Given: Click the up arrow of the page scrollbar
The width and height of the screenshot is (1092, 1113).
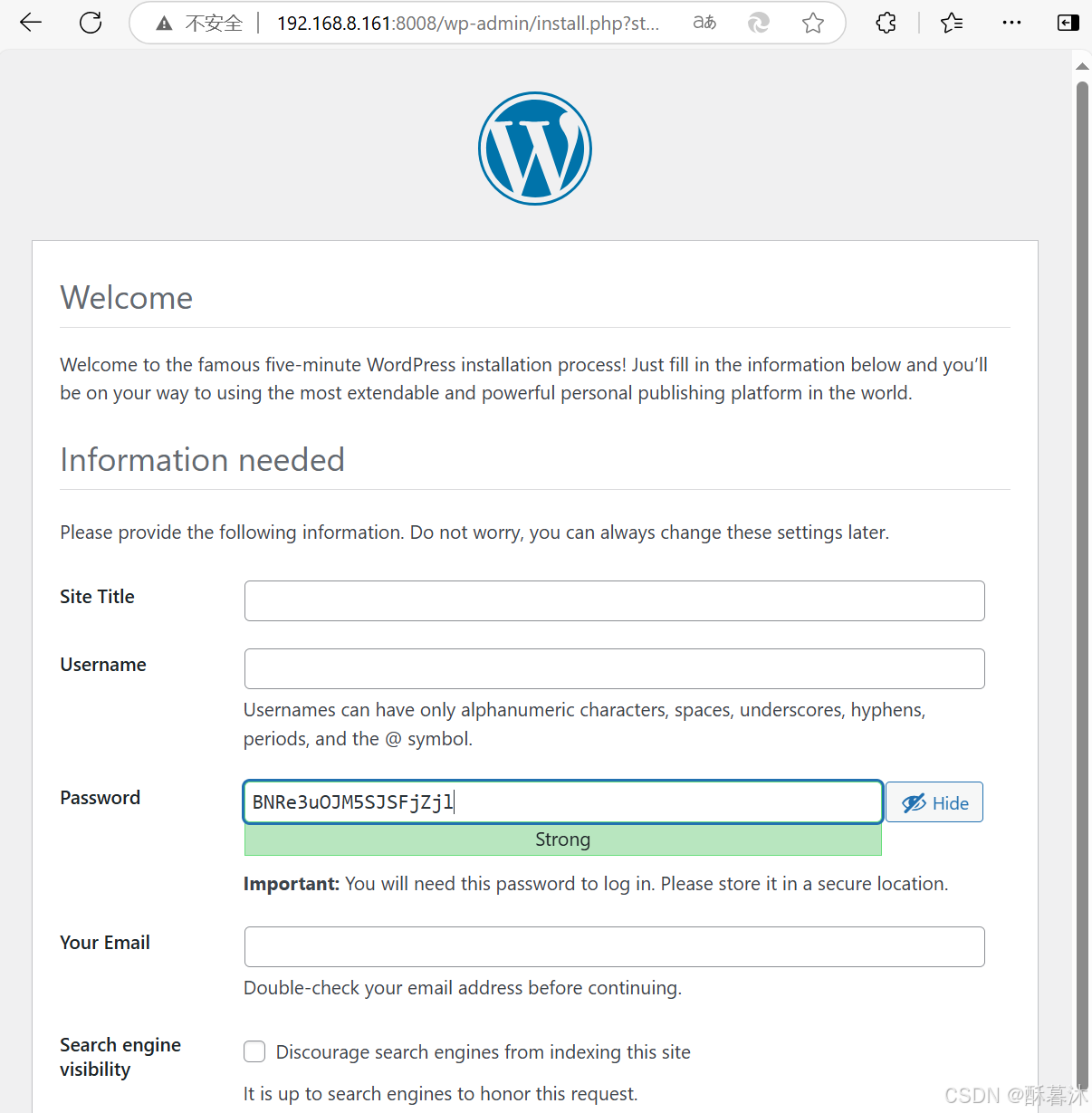Looking at the screenshot, I should (1082, 66).
